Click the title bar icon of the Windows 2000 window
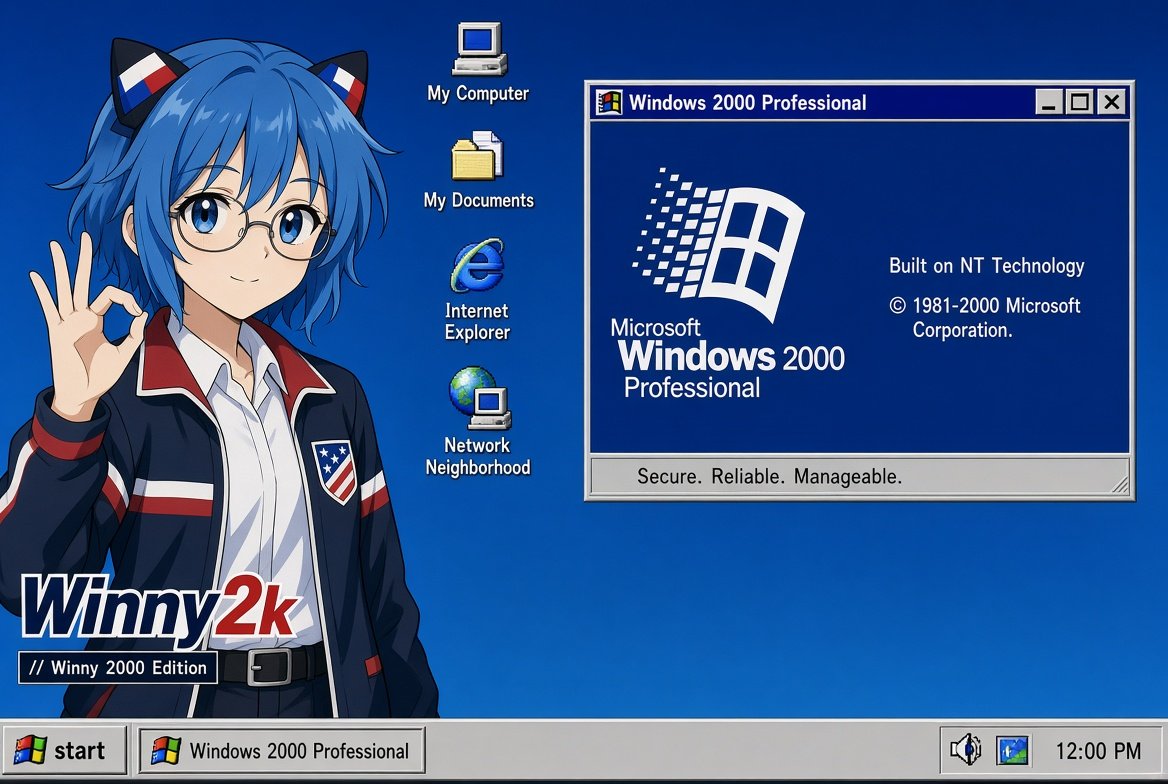Screen dimensions: 1168x784 click(609, 102)
